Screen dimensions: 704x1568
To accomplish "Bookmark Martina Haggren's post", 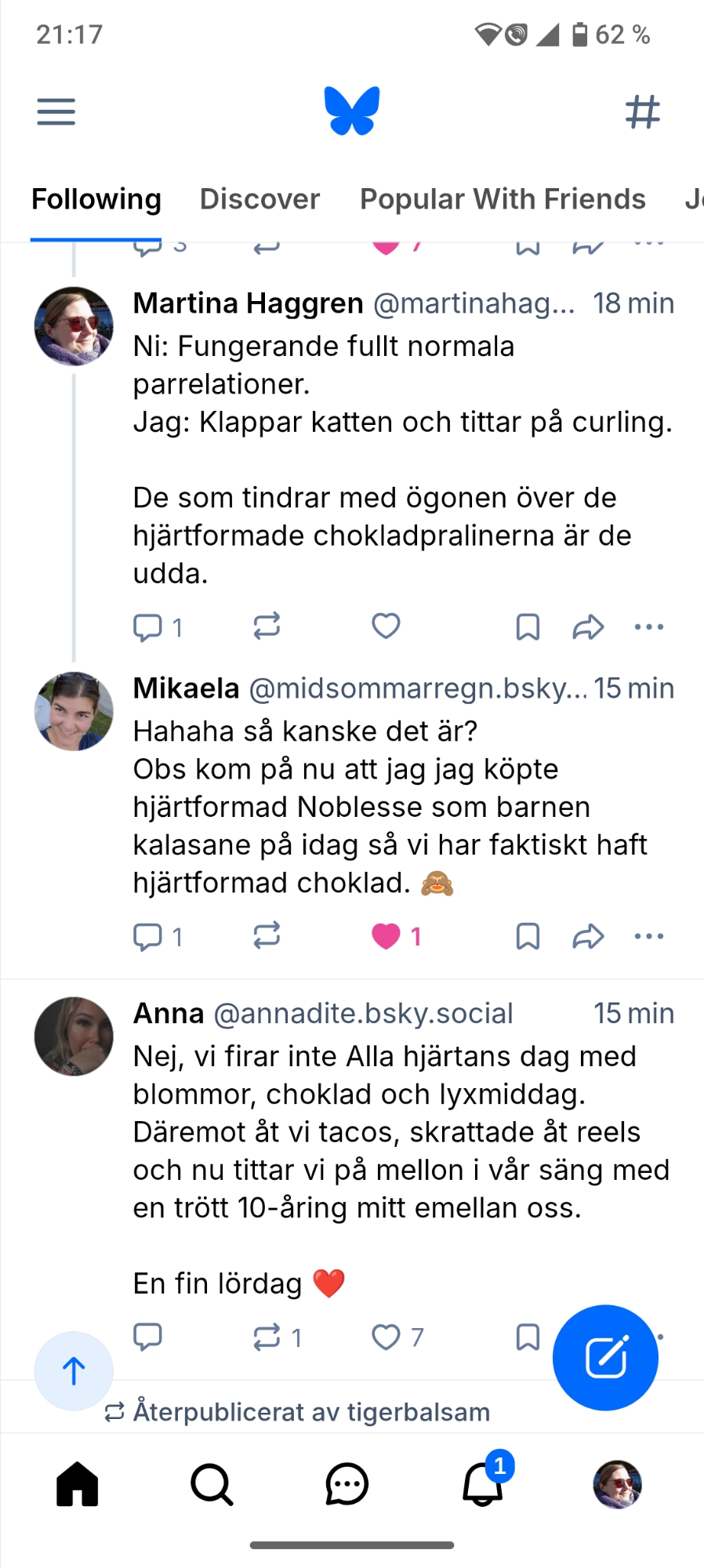I will click(528, 626).
